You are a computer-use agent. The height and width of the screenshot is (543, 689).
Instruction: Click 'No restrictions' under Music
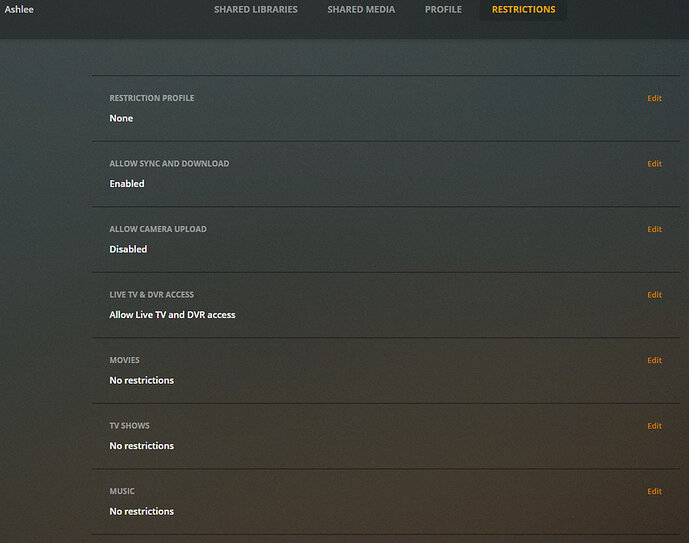[141, 511]
